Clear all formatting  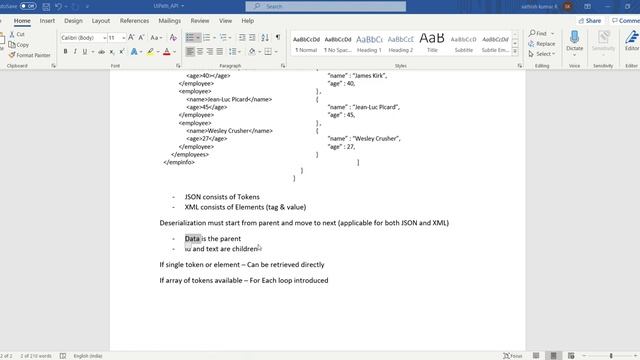(x=173, y=38)
